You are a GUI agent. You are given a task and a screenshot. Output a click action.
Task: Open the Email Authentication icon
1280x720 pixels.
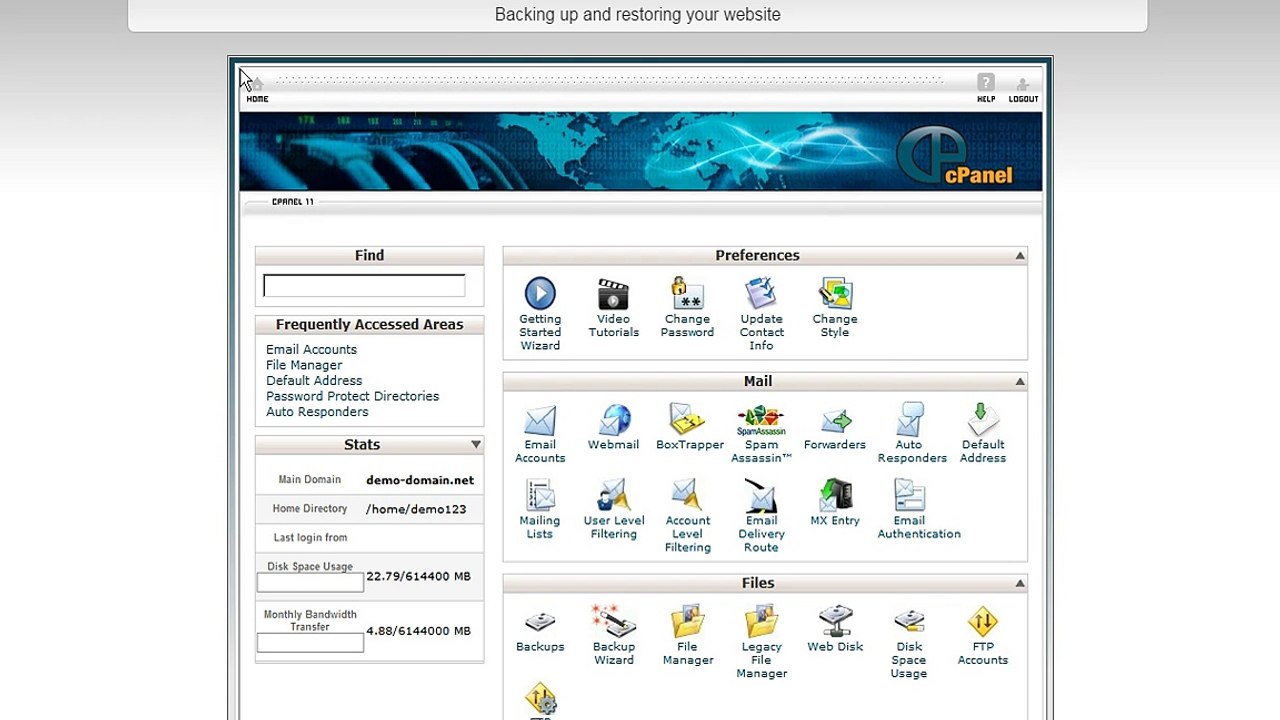pyautogui.click(x=910, y=496)
